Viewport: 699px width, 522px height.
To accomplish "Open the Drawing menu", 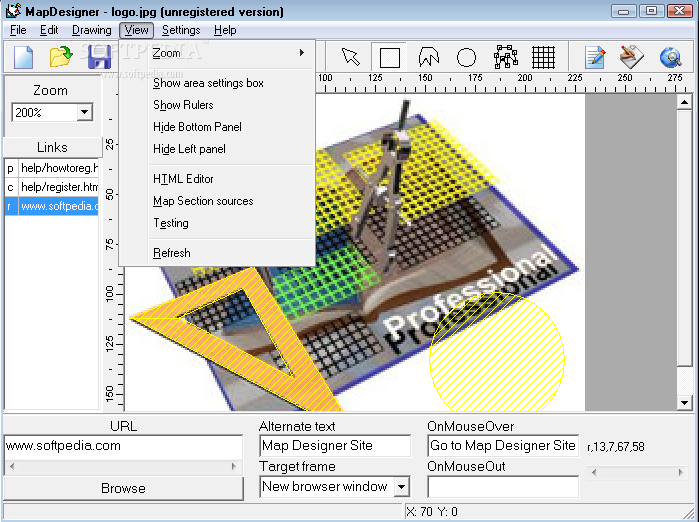I will coord(92,30).
